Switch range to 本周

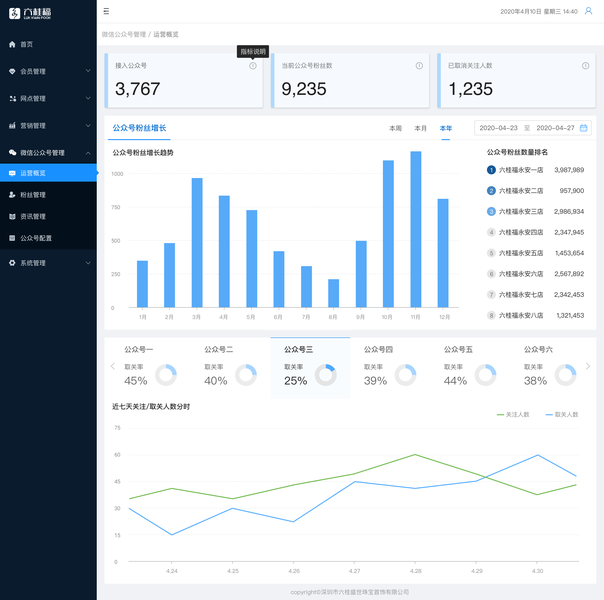pyautogui.click(x=396, y=128)
